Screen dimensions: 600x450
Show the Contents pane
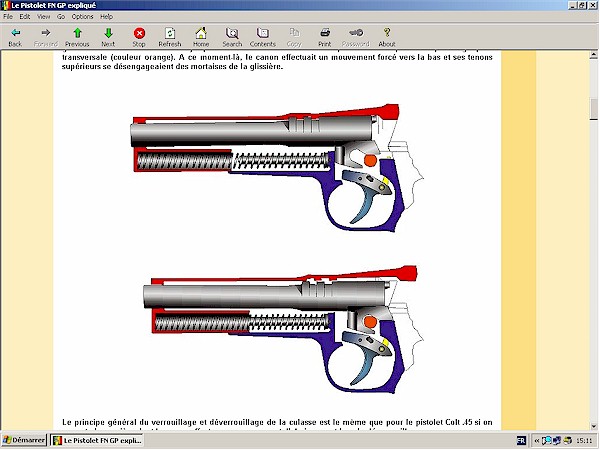[263, 37]
